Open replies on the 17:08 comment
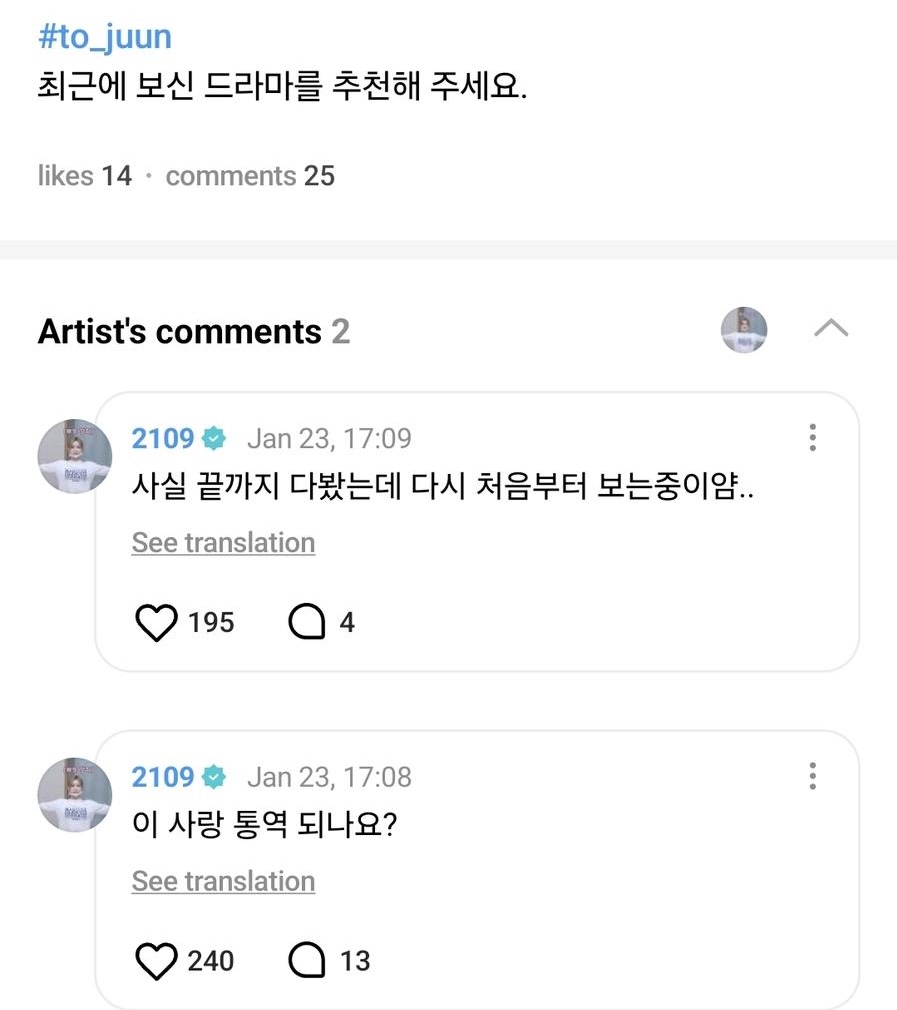The image size is (897, 1010). pyautogui.click(x=307, y=961)
